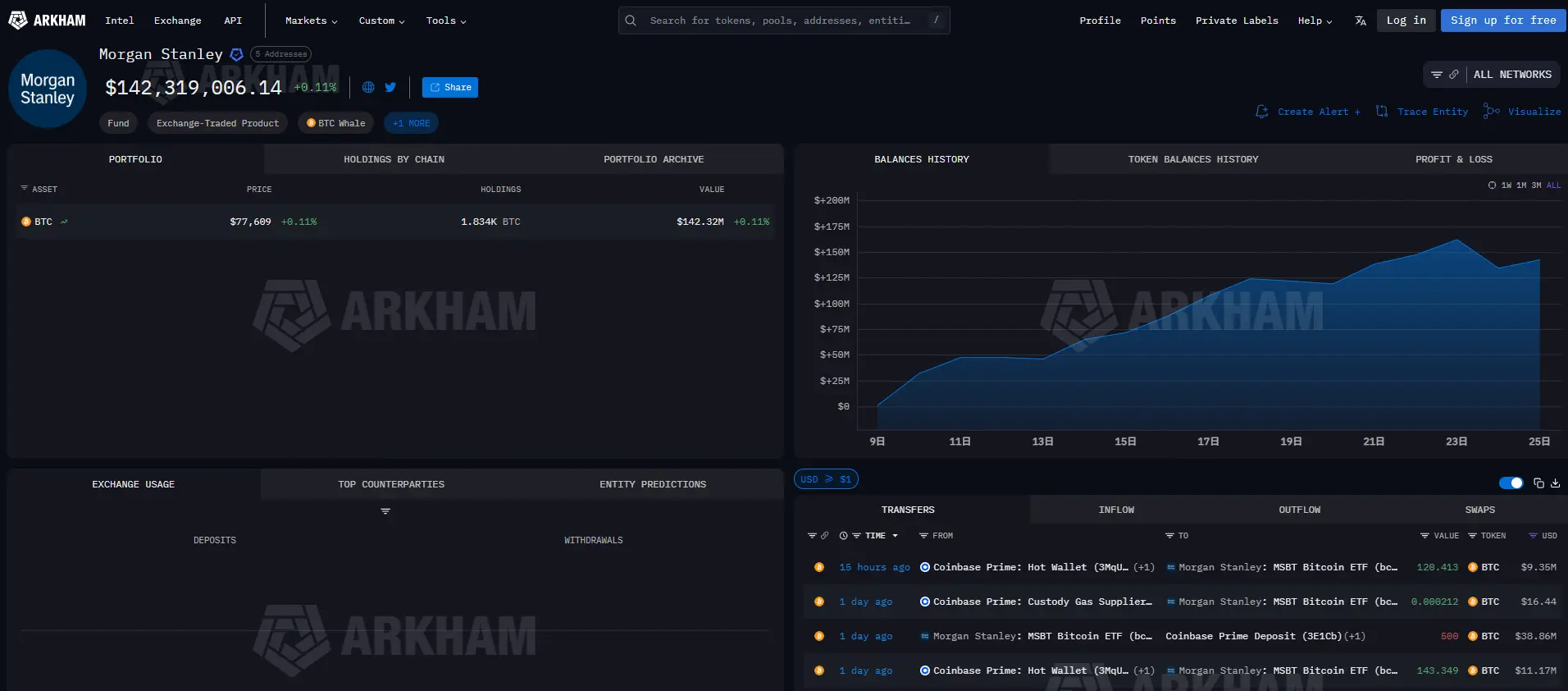Click the clock icon beside TIME header
Viewport: 1568px width, 691px height.
point(843,536)
